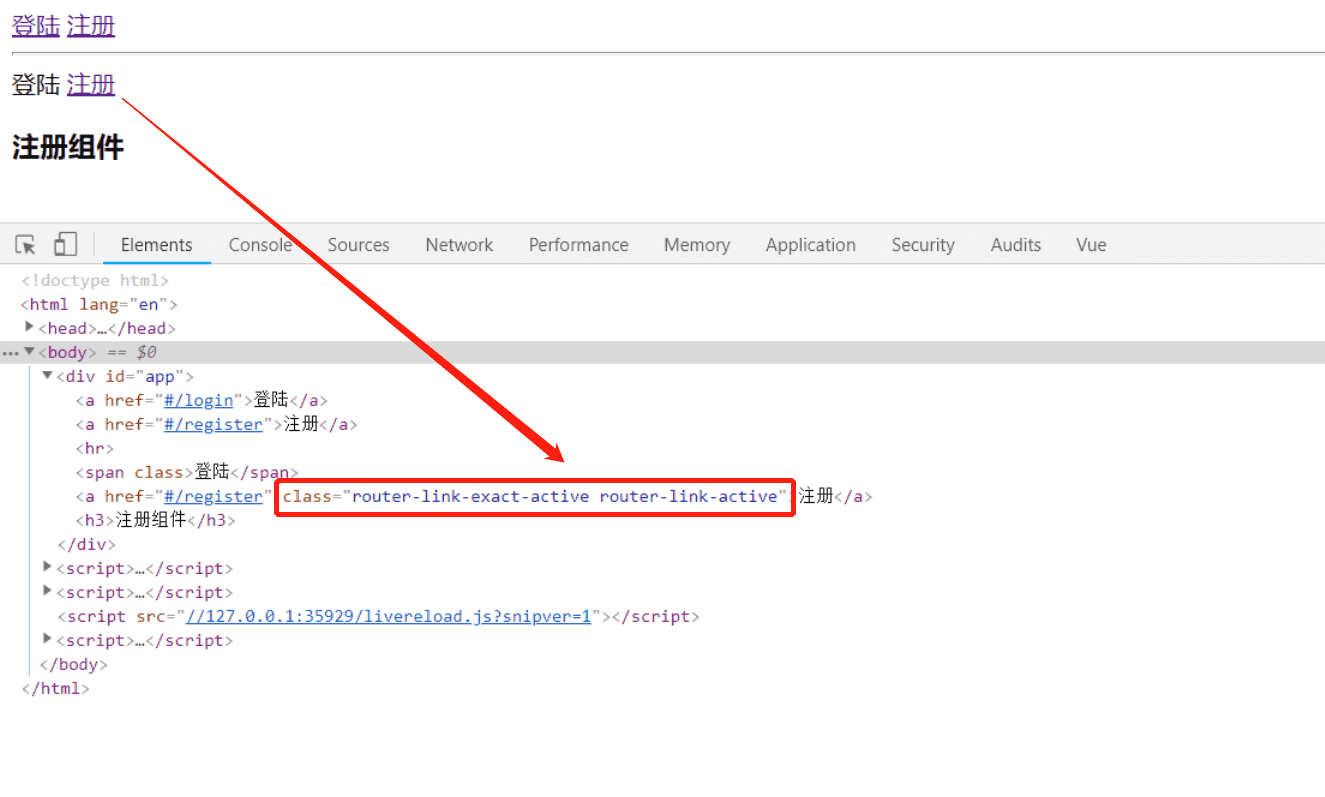Select the html lang="en" node
Image resolution: width=1325 pixels, height=797 pixels.
(x=99, y=304)
